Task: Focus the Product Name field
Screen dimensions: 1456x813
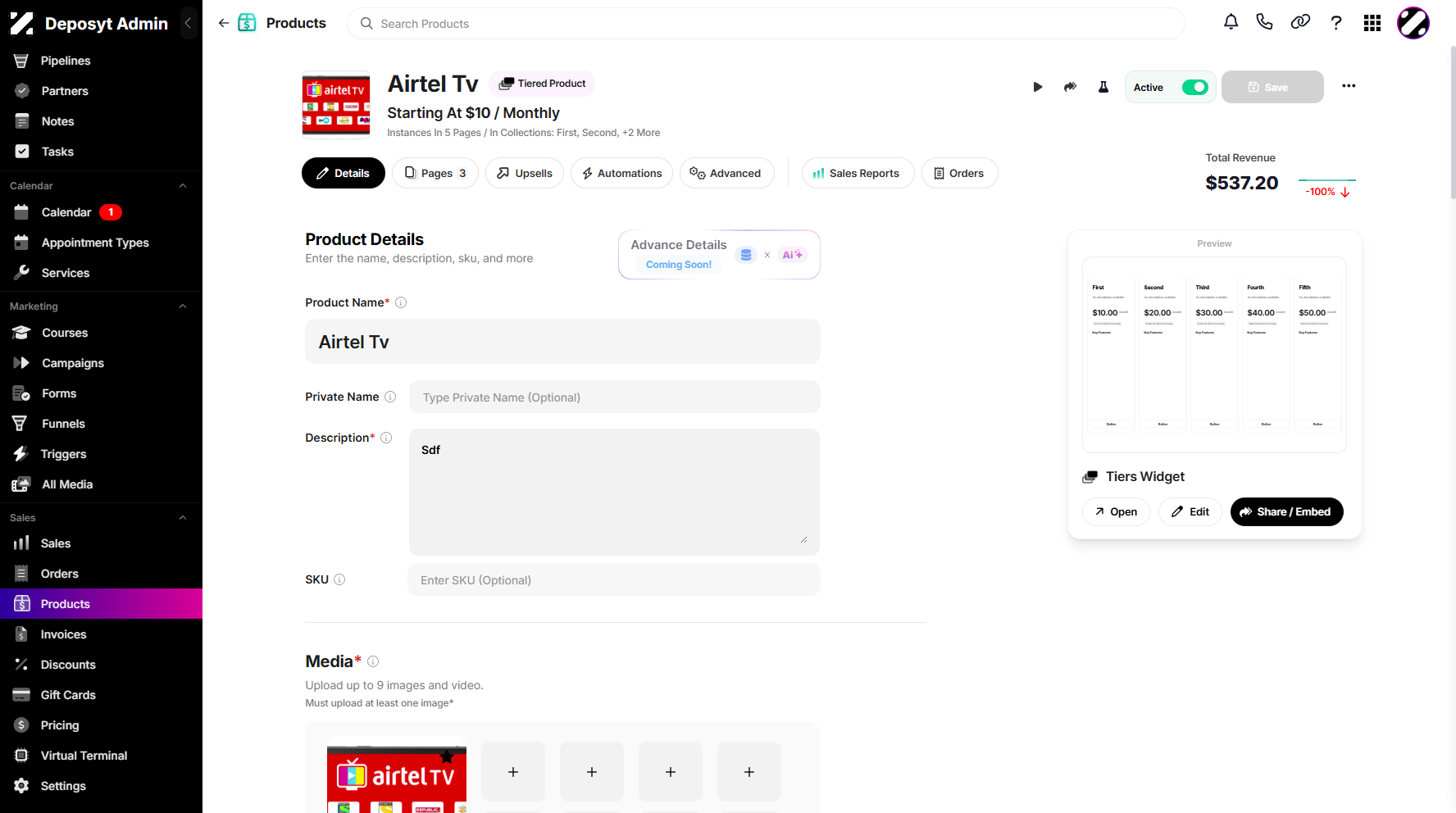Action: pyautogui.click(x=562, y=342)
